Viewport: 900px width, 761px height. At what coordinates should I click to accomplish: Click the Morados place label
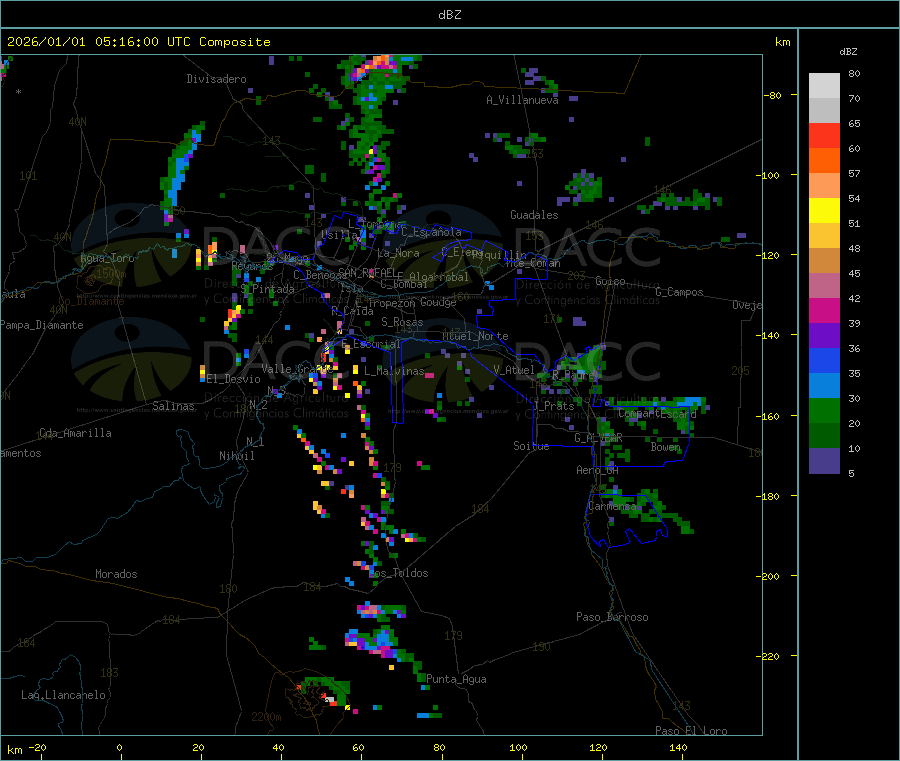click(116, 574)
